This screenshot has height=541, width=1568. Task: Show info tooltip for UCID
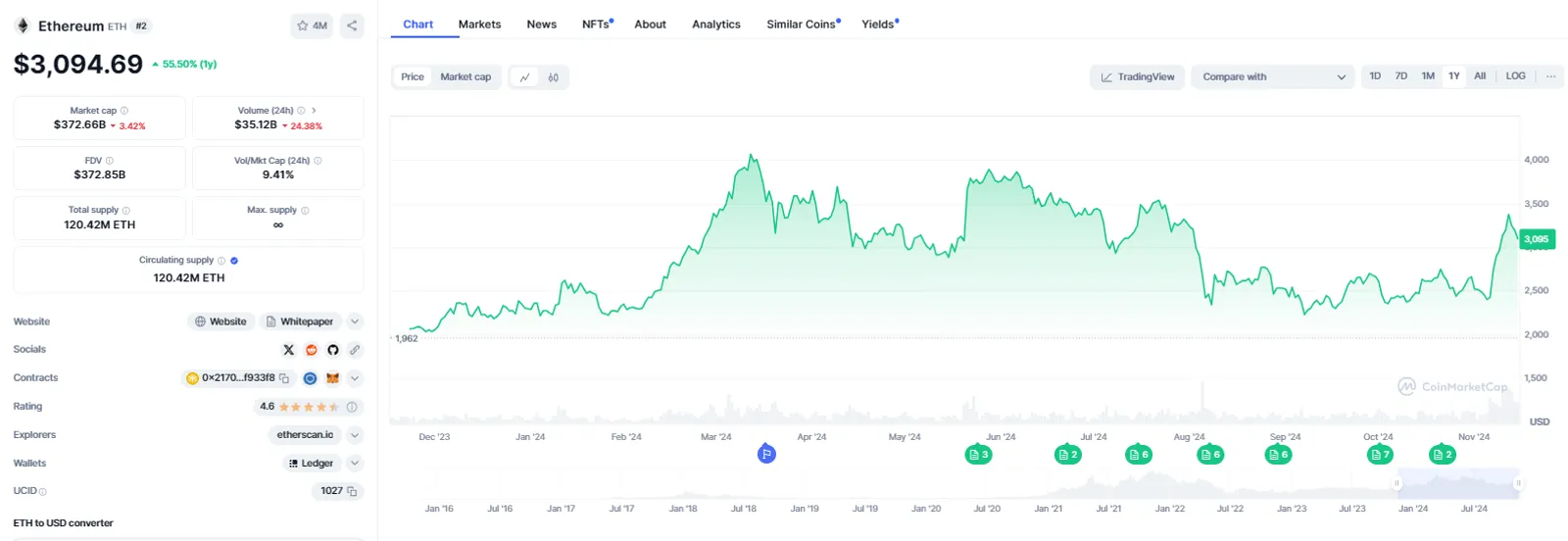pyautogui.click(x=43, y=492)
